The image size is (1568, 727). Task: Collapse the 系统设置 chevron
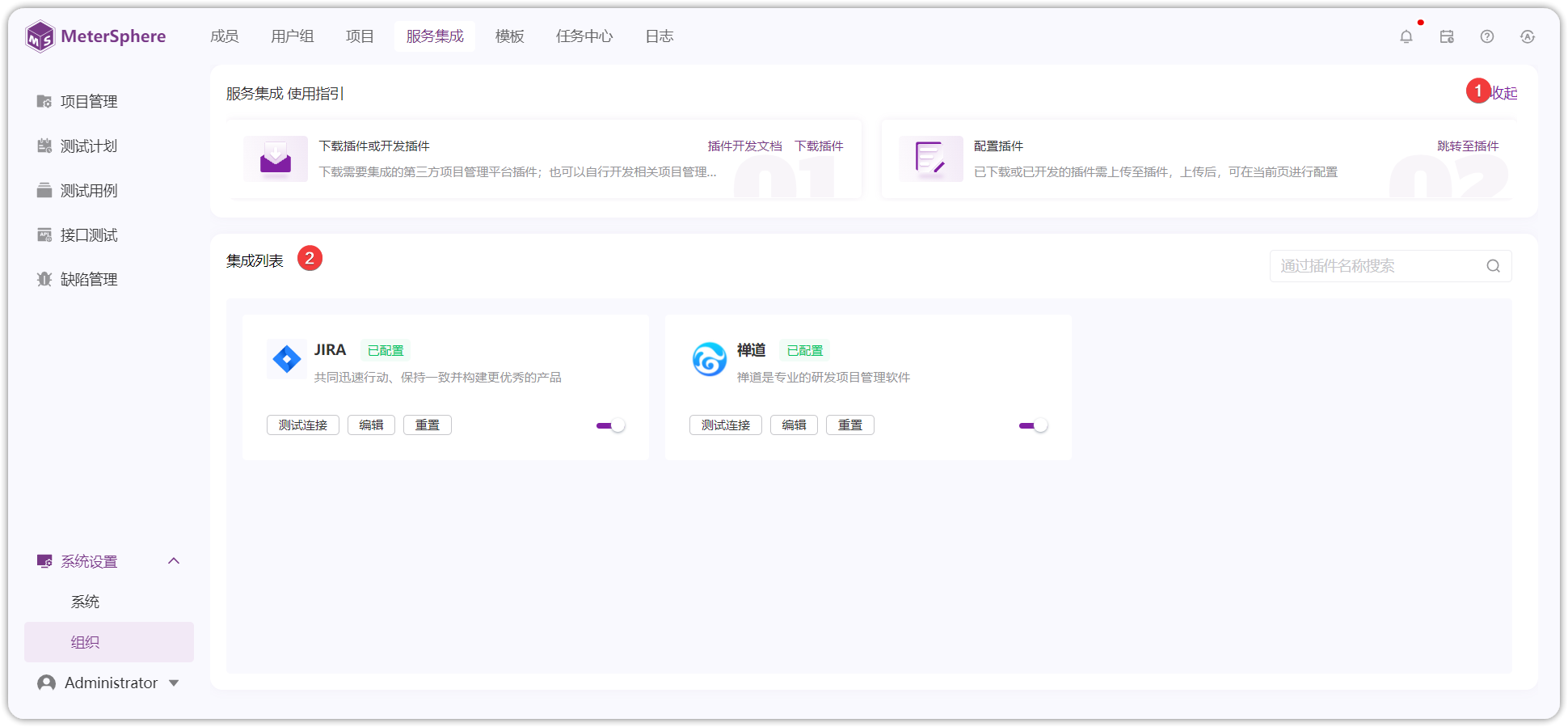coord(174,561)
